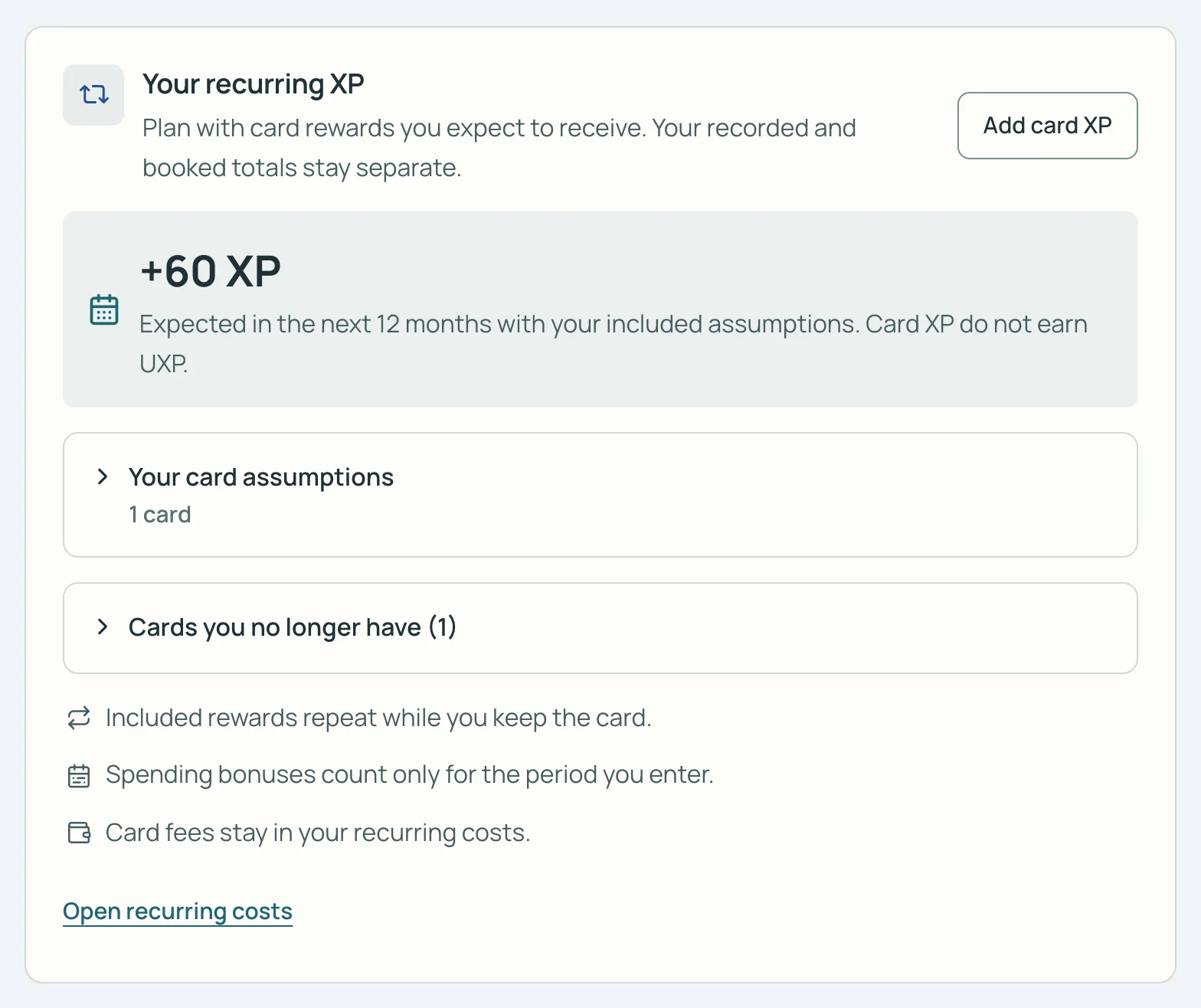Screen dimensions: 1201x1008
Task: Expand Cards you no longer have chevron
Action: coord(103,627)
